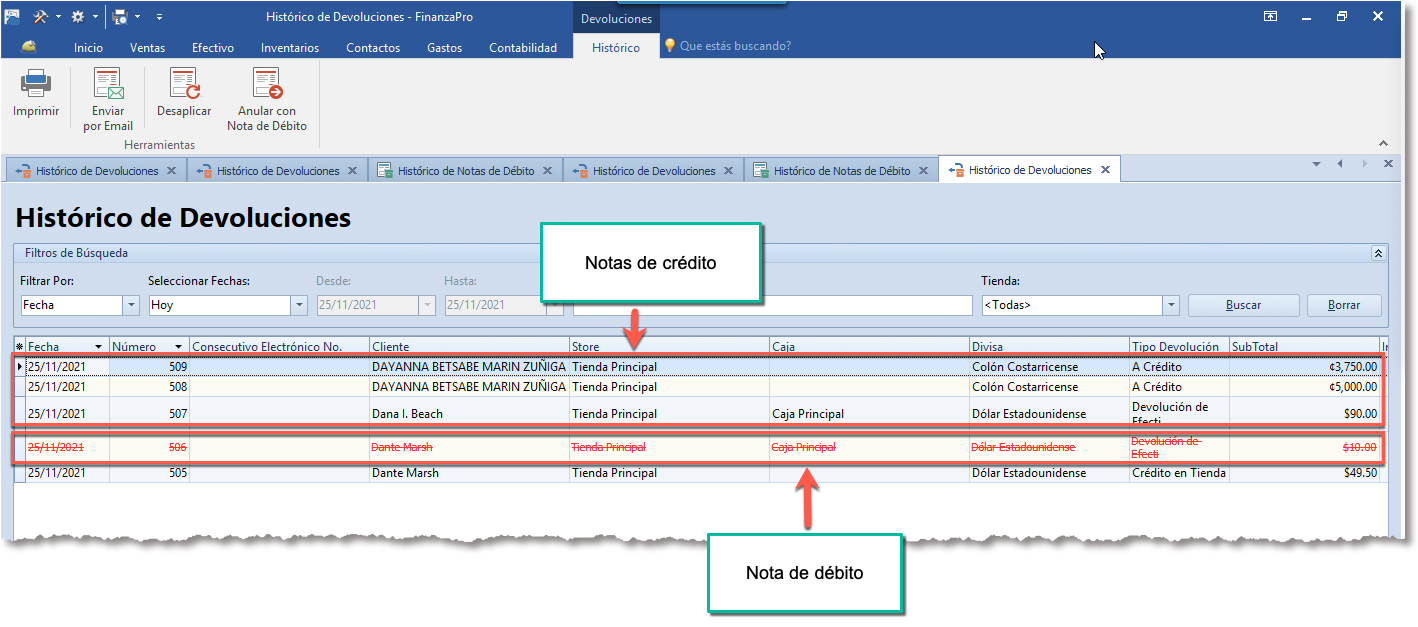Viewport: 1418px width, 627px height.
Task: Click the X icon beside the tab scroll arrows
Action: [x=1388, y=163]
